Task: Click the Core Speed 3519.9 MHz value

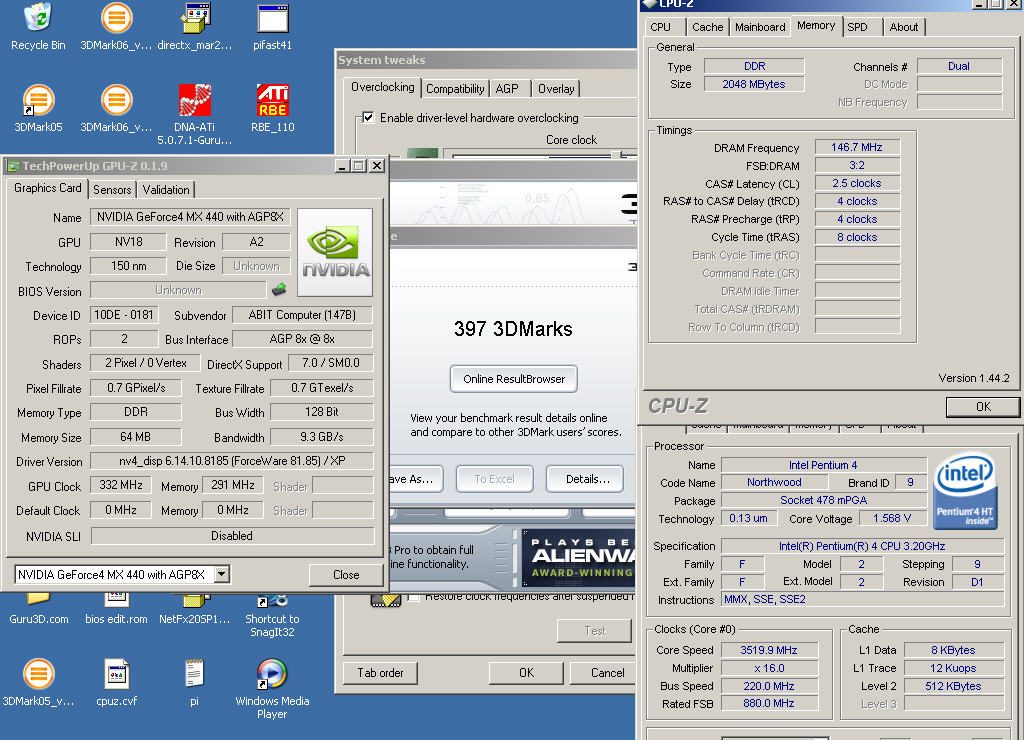Action: pyautogui.click(x=769, y=650)
